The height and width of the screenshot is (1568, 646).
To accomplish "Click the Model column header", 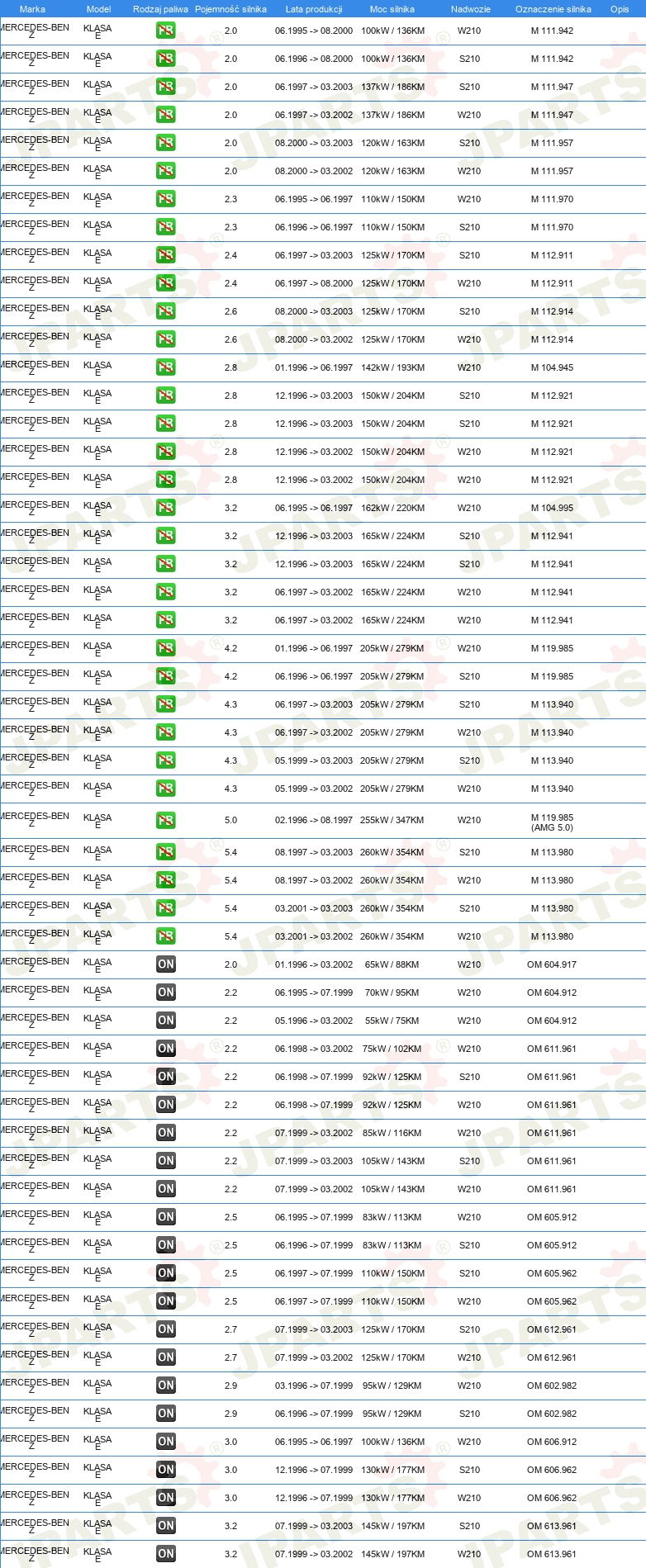I will 99,9.
